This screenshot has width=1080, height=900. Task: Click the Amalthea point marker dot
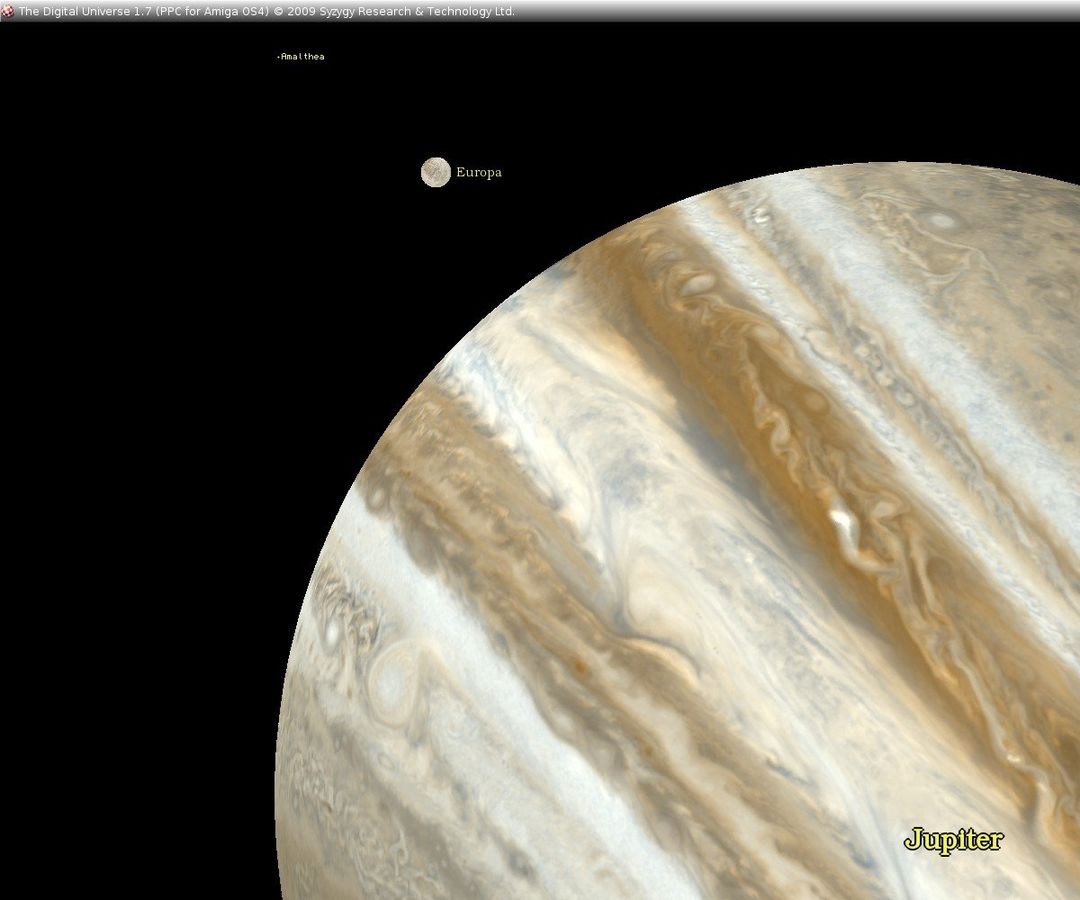point(277,57)
